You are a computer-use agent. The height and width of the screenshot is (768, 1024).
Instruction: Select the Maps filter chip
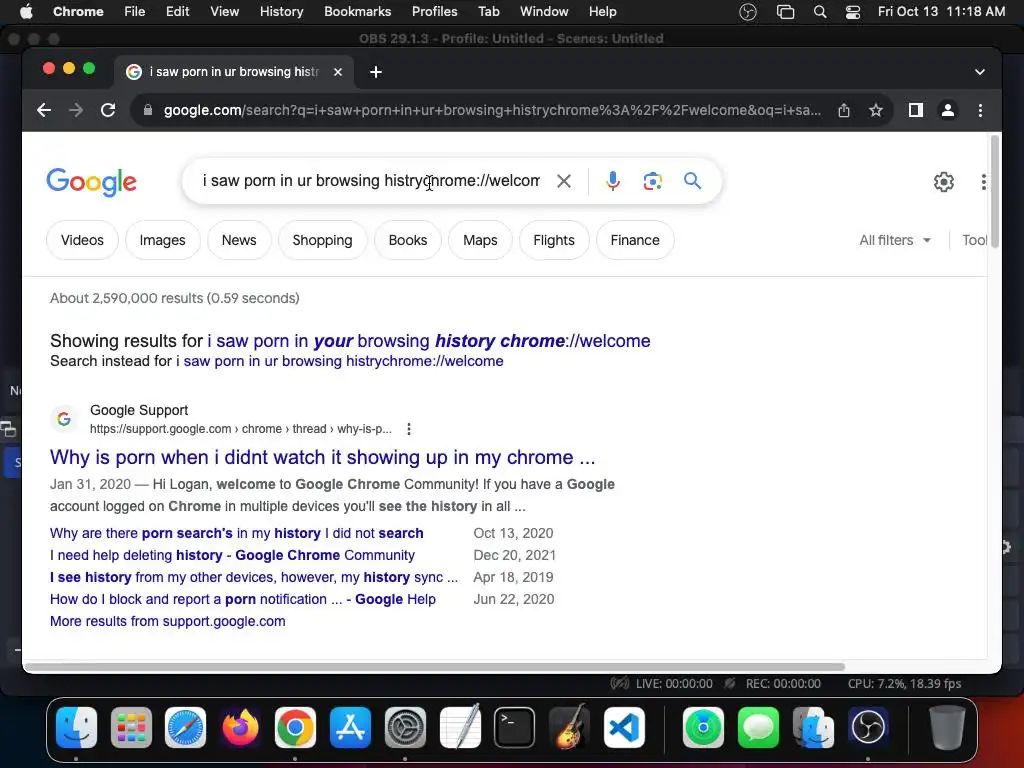[481, 240]
